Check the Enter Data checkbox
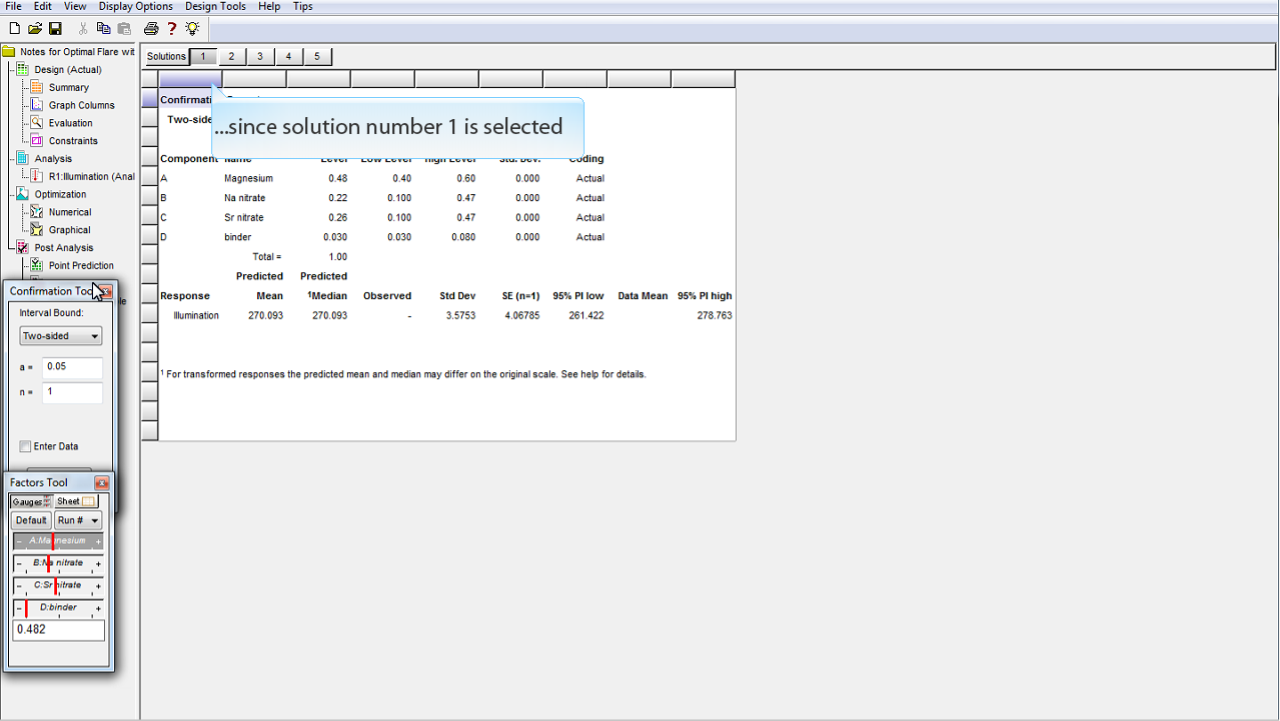Image resolution: width=1280 pixels, height=721 pixels. click(25, 447)
